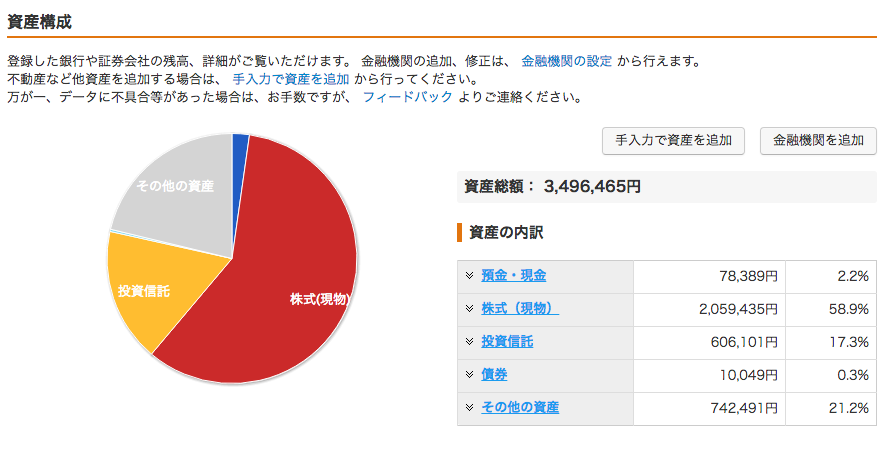Open the 投資信託 breakdown link
The width and height of the screenshot is (895, 465).
[507, 342]
